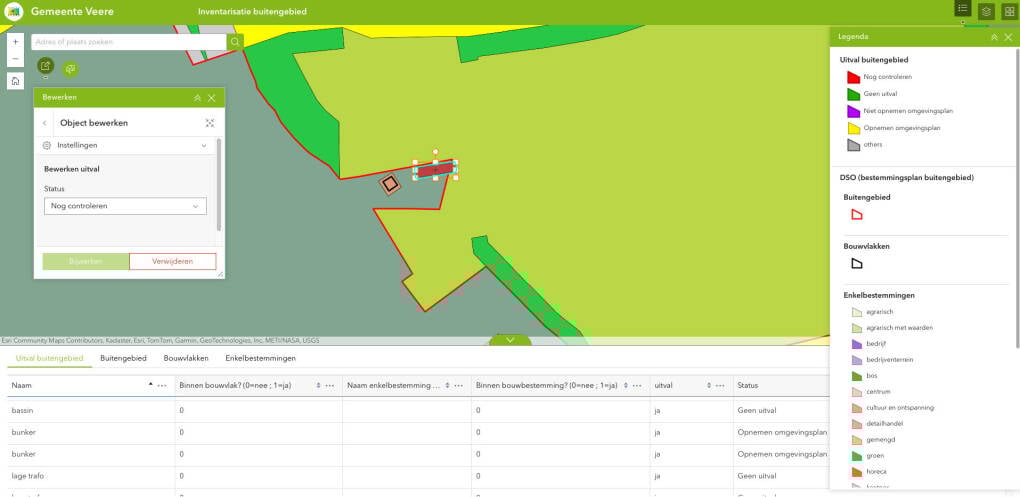This screenshot has height=497, width=1020.
Task: Collapse the Legenda panel
Action: click(994, 36)
